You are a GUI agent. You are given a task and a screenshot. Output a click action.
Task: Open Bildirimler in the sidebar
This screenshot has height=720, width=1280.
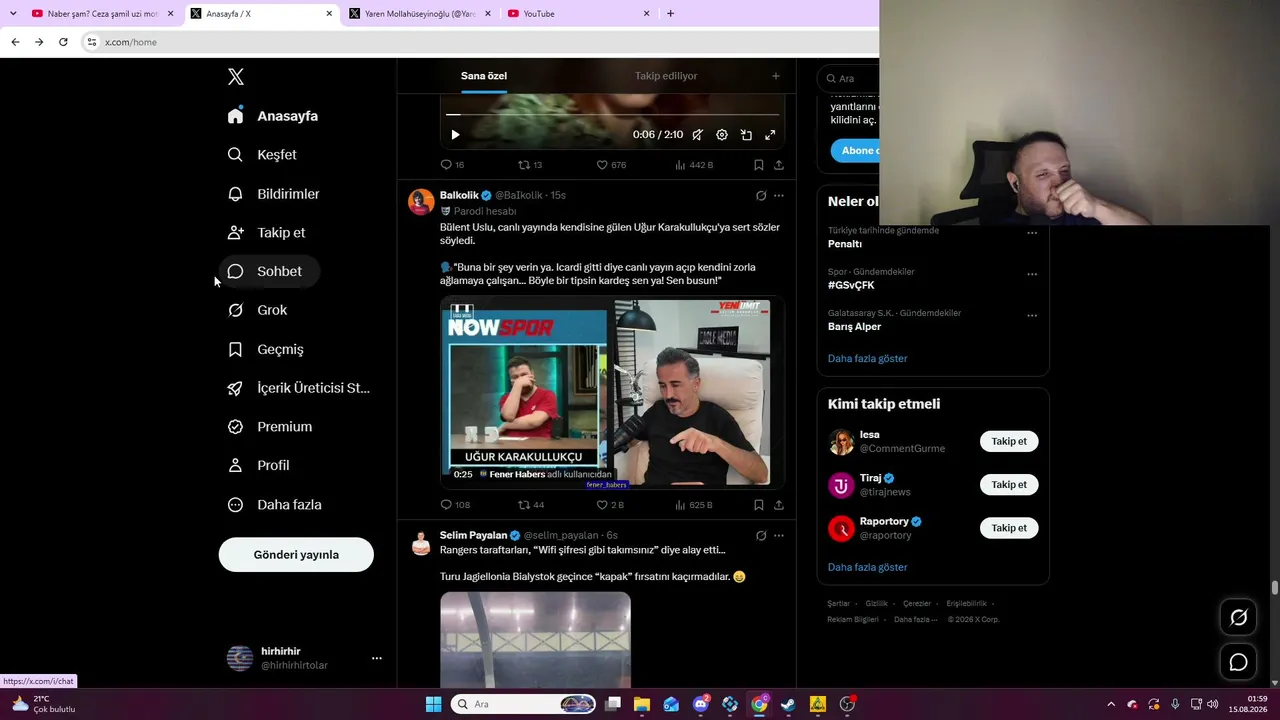coord(274,194)
